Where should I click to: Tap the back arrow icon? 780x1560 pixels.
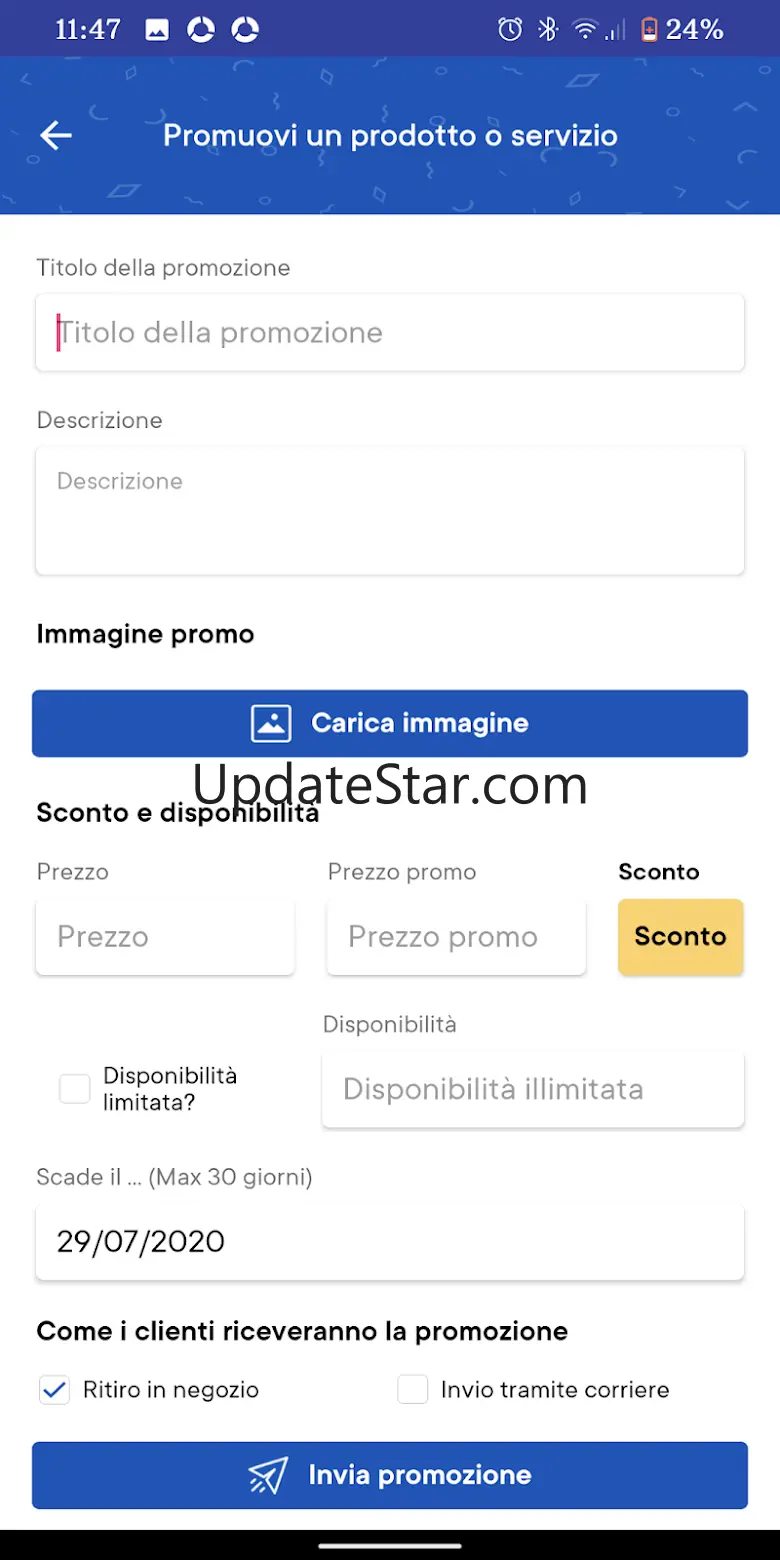[x=56, y=135]
